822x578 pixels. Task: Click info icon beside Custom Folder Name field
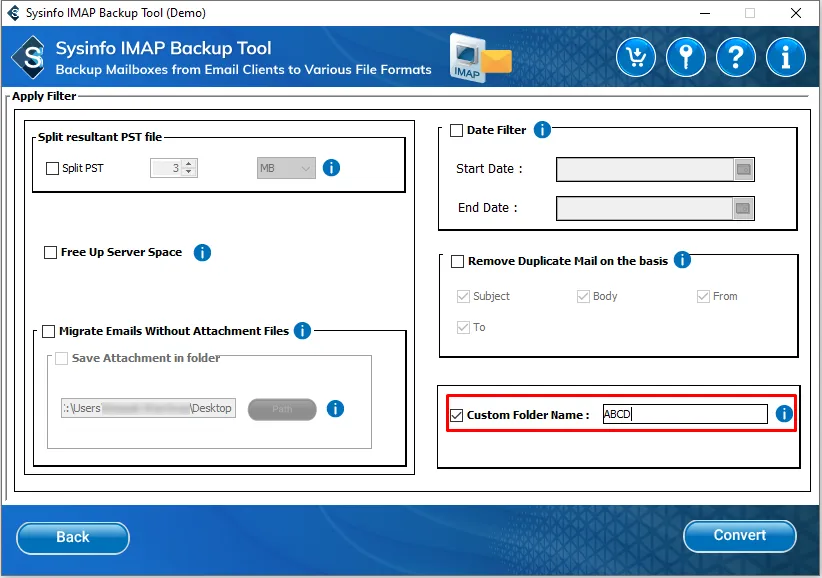[x=784, y=414]
